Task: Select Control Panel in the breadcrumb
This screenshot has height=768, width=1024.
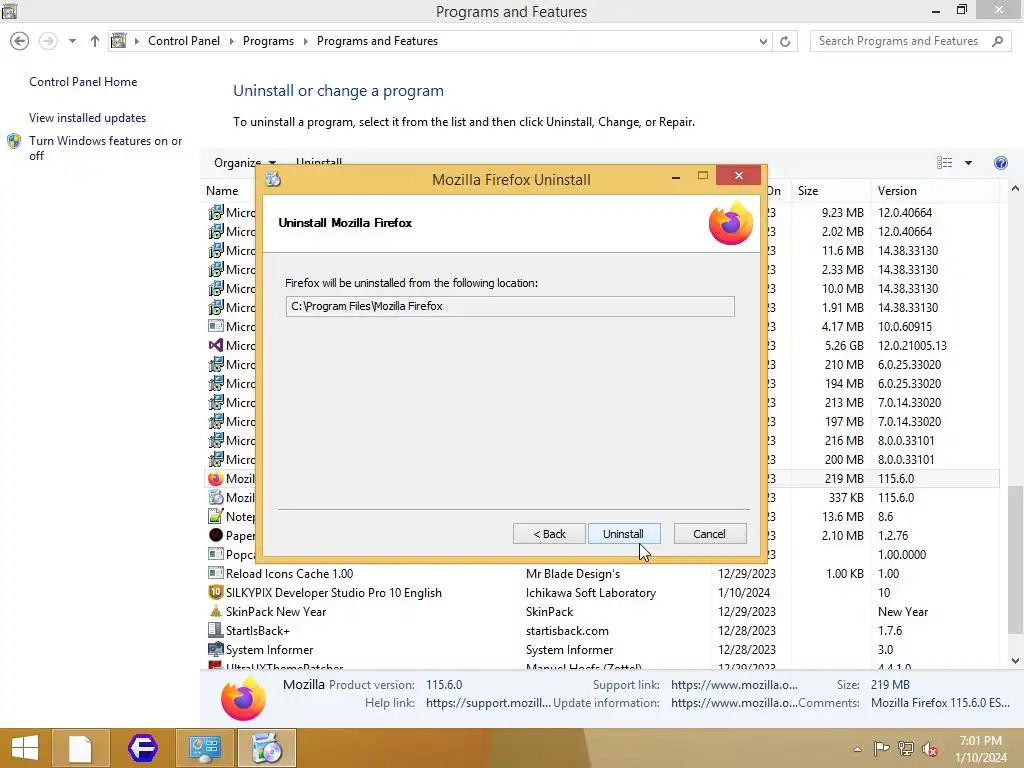Action: point(184,41)
